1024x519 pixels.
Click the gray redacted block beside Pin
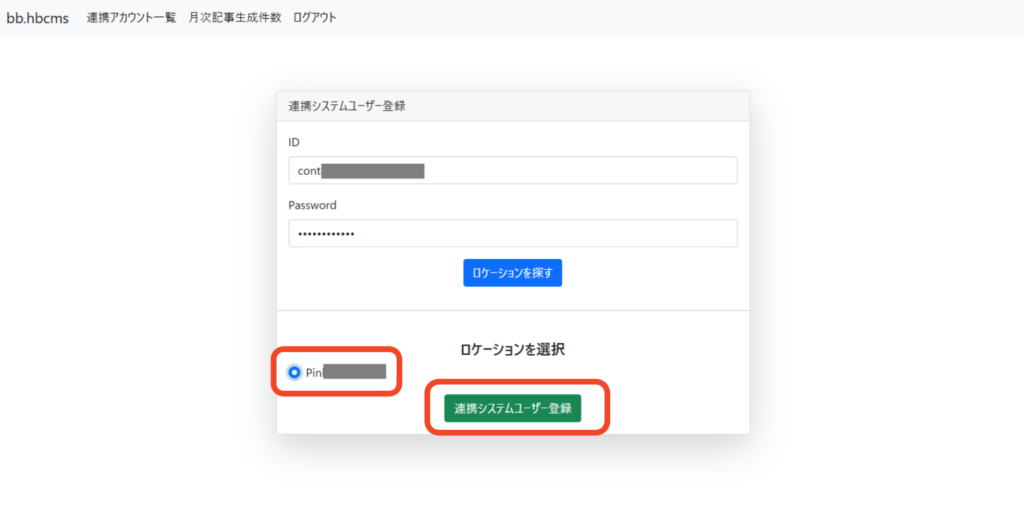click(x=354, y=372)
